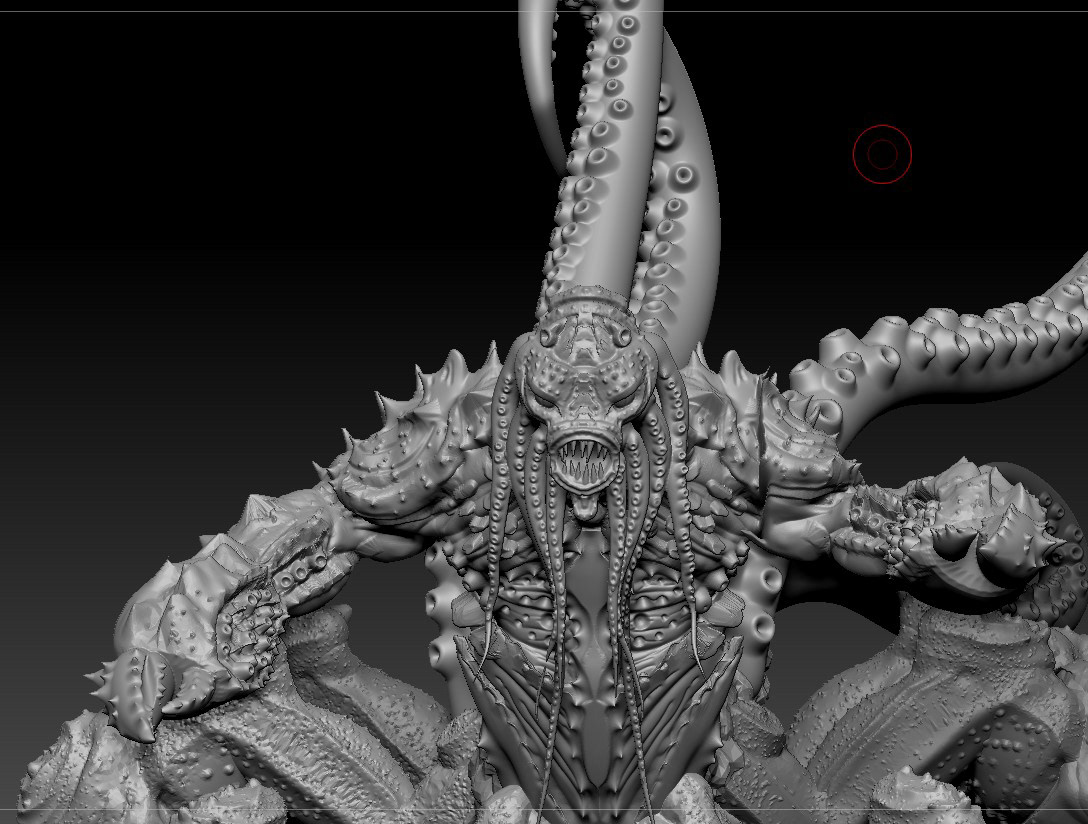This screenshot has width=1088, height=824.
Task: Click the creature's tongue below the teeth
Action: point(584,506)
